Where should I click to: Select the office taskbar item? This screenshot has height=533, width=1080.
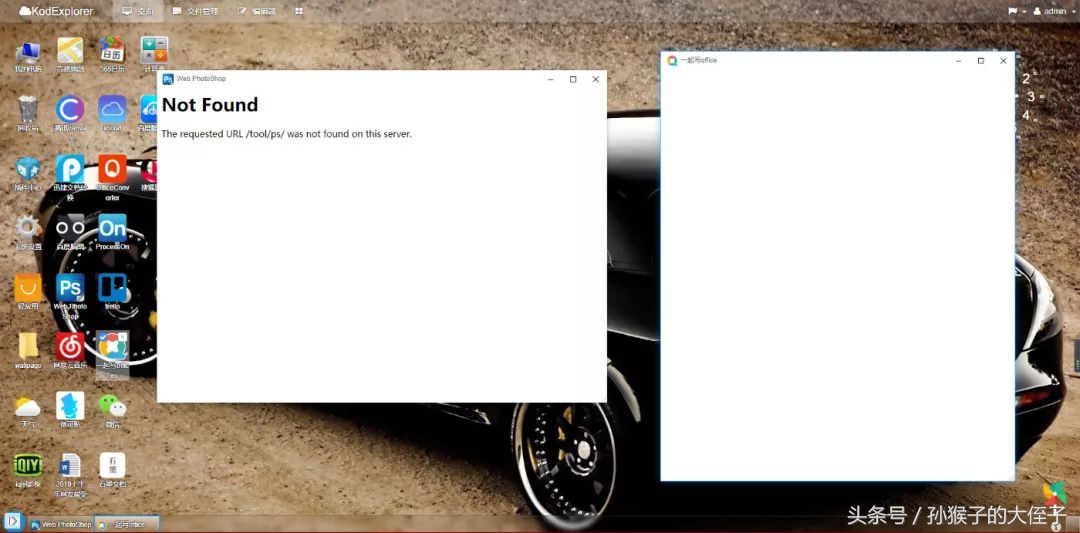coord(127,524)
